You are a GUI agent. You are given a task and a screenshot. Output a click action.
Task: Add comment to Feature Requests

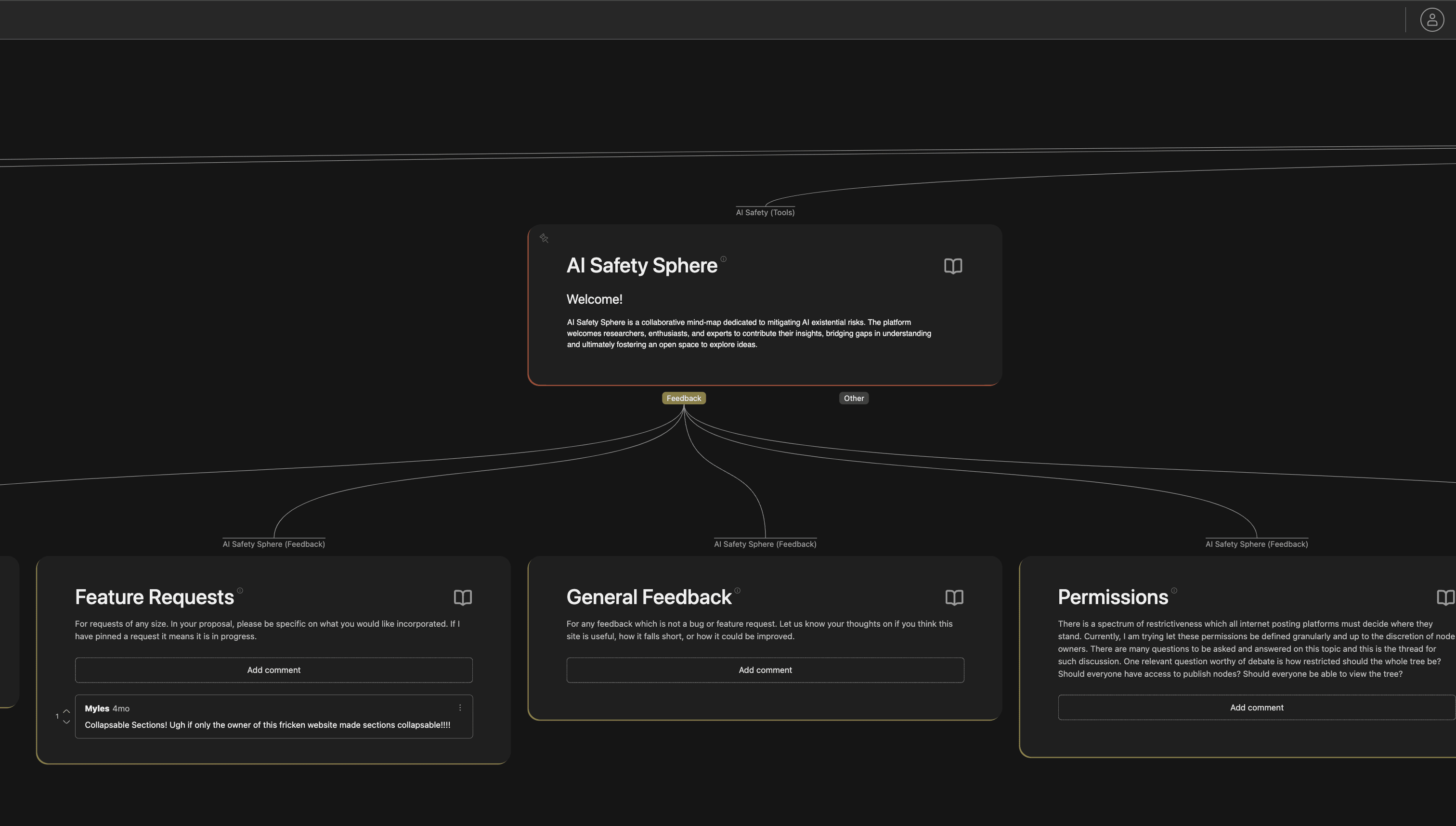coord(273,670)
